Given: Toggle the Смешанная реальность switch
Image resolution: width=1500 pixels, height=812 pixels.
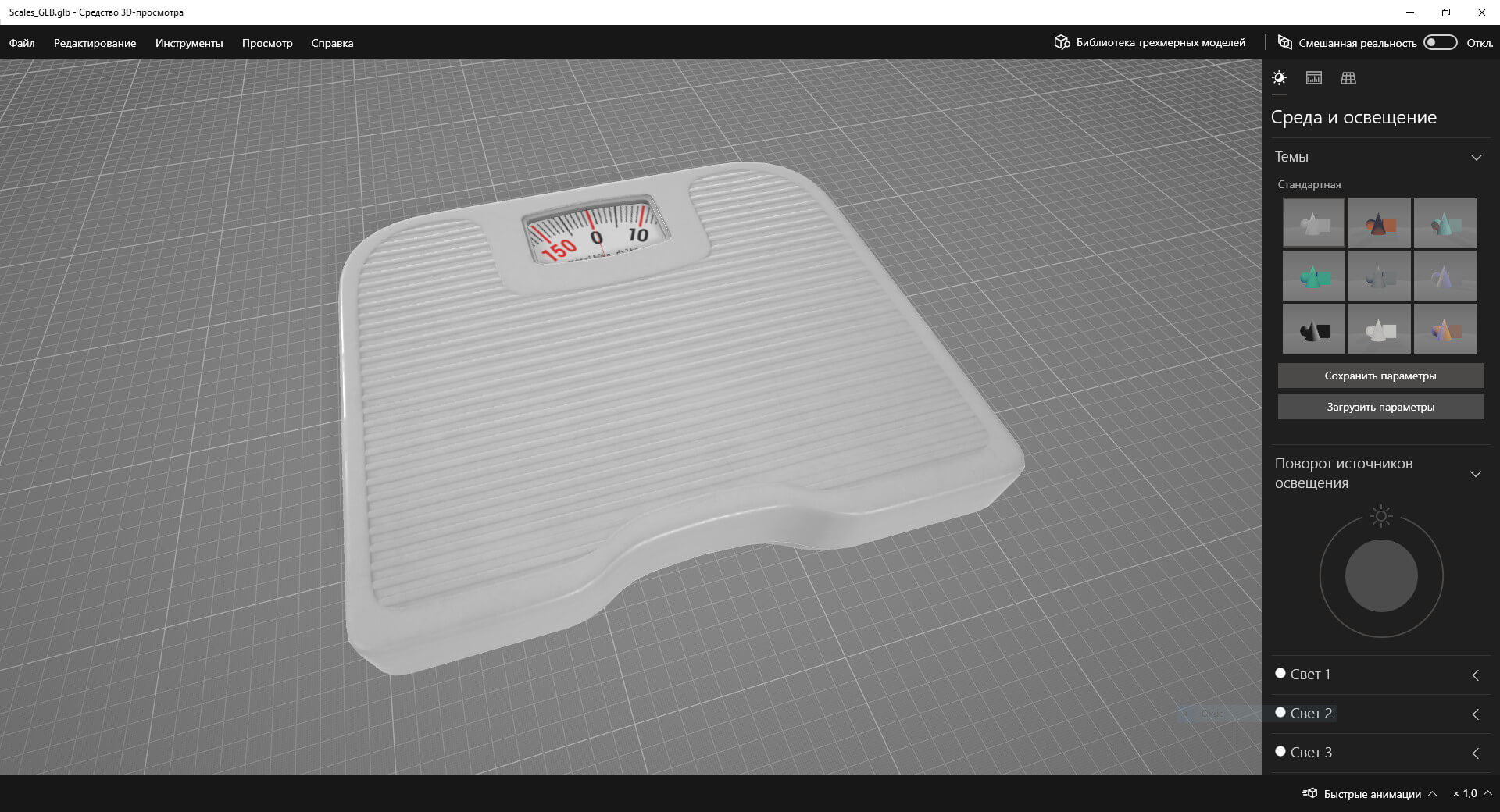Looking at the screenshot, I should coord(1440,43).
